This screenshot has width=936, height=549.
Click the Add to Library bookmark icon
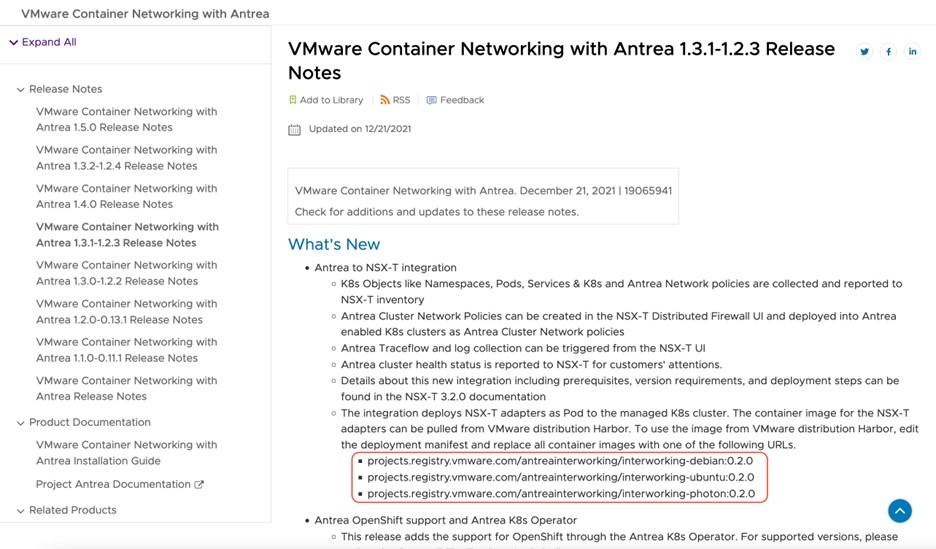click(x=293, y=100)
